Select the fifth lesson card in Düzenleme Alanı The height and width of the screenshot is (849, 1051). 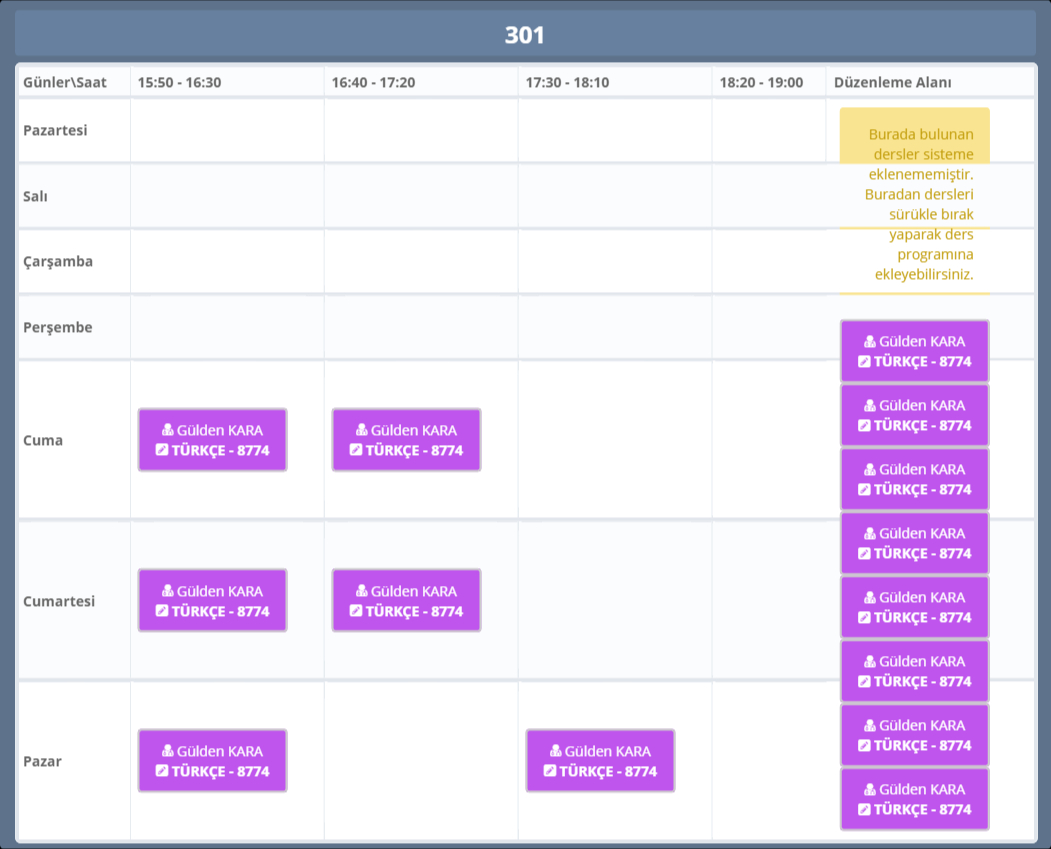coord(914,607)
